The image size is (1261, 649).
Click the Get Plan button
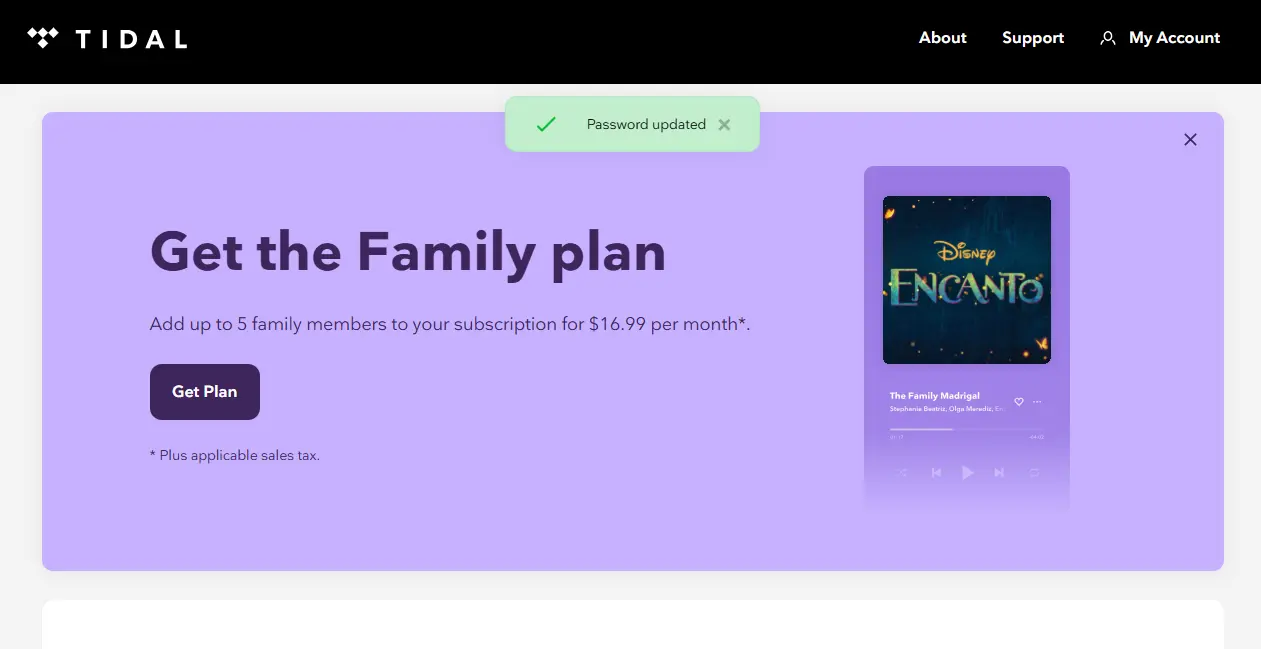click(205, 392)
